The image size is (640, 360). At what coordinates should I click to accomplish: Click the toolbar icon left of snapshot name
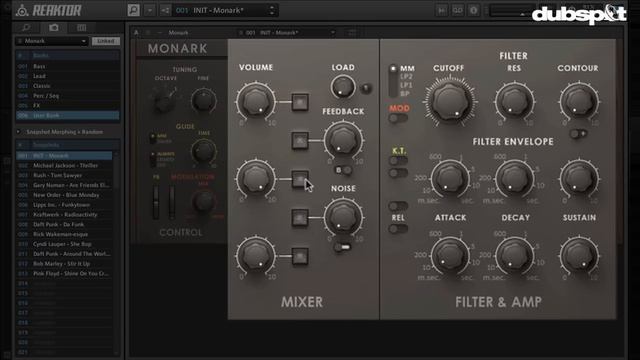165,10
